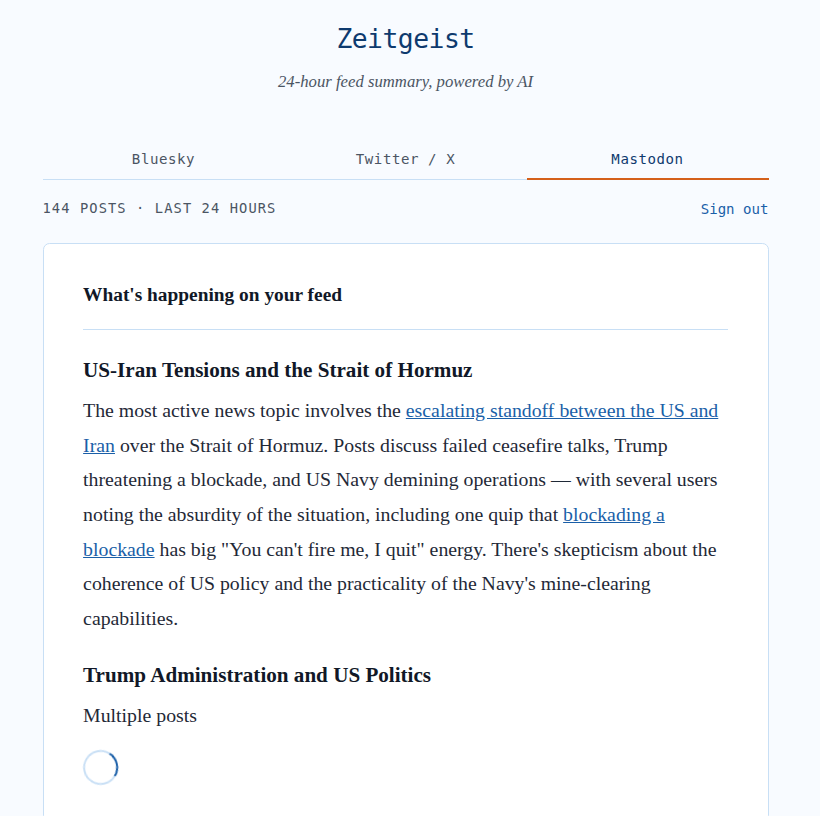Click the US-Iran Tensions section heading
This screenshot has height=816, width=820.
coord(277,370)
